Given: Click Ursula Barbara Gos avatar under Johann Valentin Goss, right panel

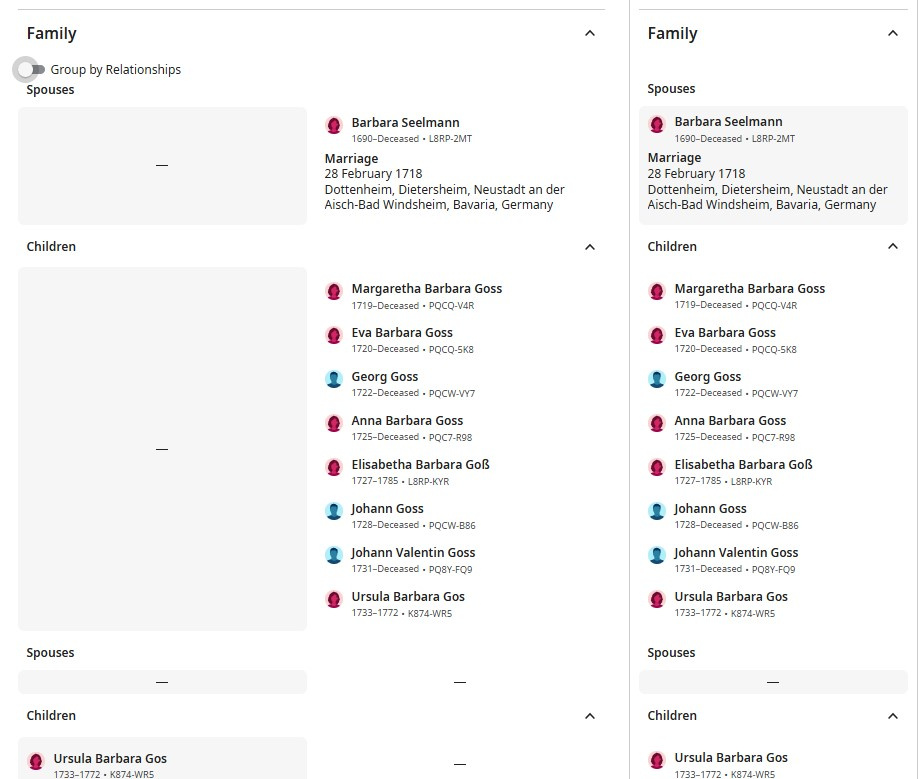Looking at the screenshot, I should 657,599.
